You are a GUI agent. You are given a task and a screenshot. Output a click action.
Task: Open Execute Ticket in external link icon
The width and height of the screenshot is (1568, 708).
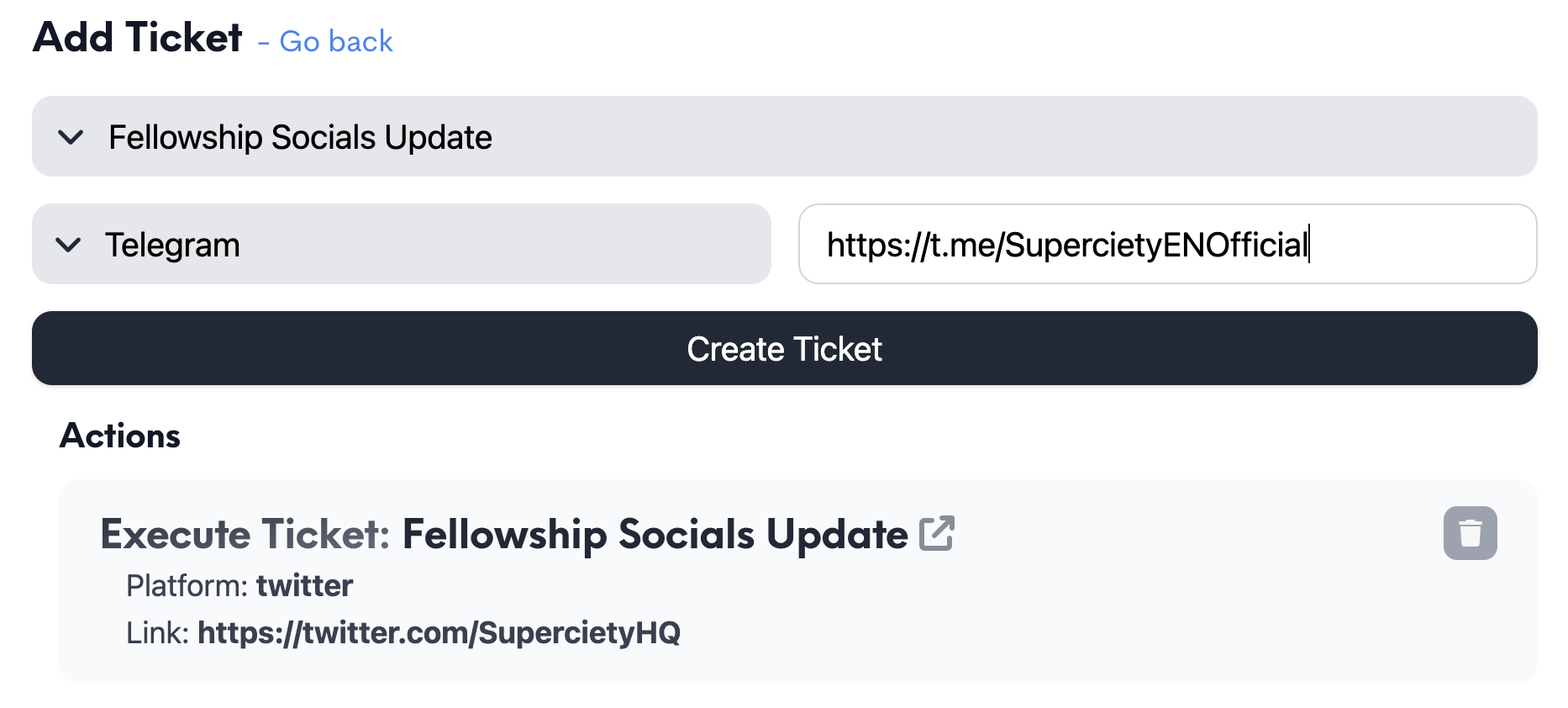tap(937, 533)
